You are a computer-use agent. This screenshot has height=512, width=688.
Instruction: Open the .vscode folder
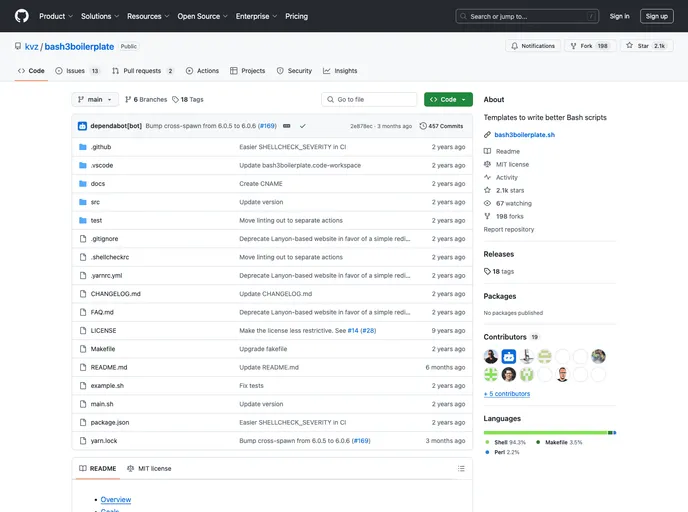[102, 165]
